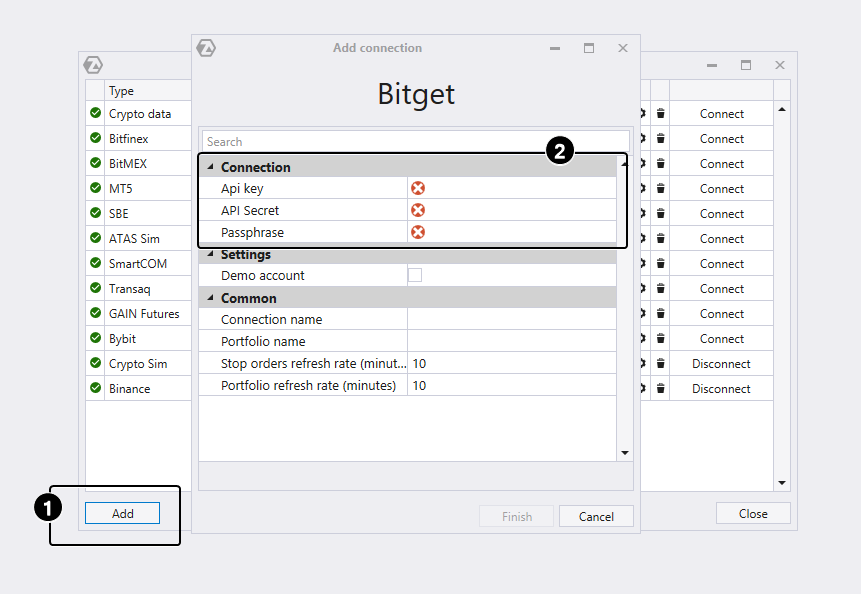This screenshot has height=594, width=861.
Task: Click the trash icon in the Binance row
Action: (x=660, y=389)
